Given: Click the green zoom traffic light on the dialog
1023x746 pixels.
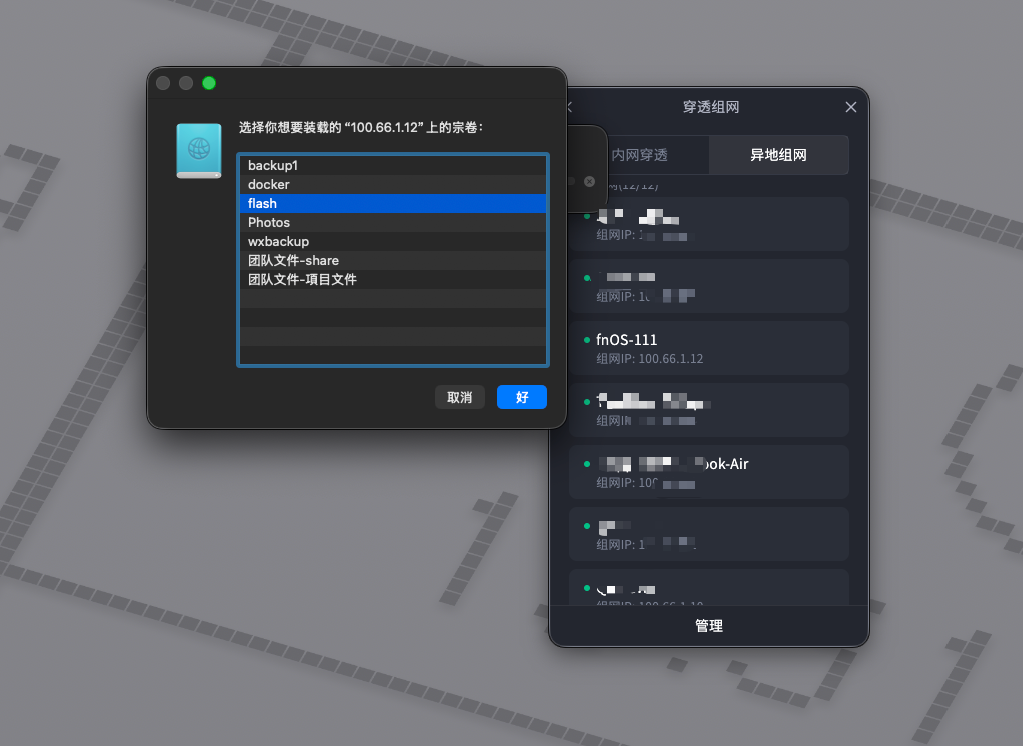Looking at the screenshot, I should pyautogui.click(x=208, y=83).
